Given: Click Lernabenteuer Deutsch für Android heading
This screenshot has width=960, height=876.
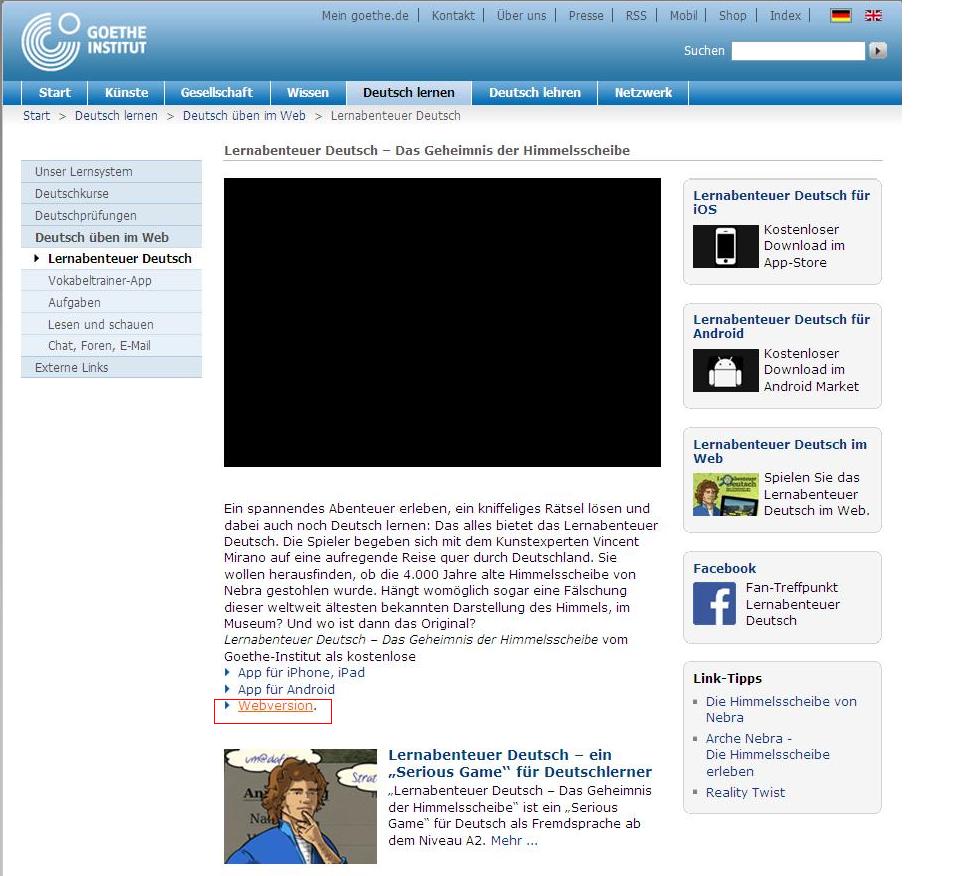Looking at the screenshot, I should click(x=781, y=326).
